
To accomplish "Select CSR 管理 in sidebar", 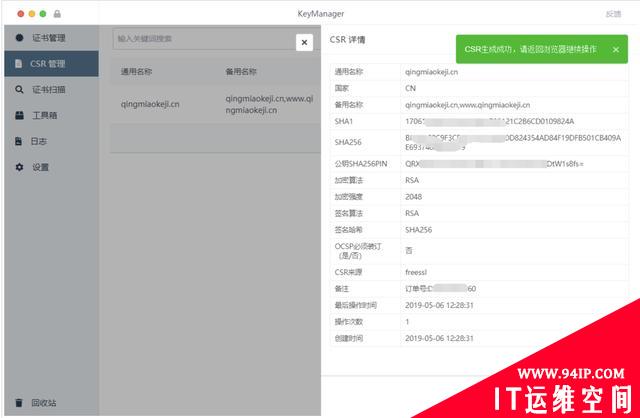I will [x=51, y=64].
